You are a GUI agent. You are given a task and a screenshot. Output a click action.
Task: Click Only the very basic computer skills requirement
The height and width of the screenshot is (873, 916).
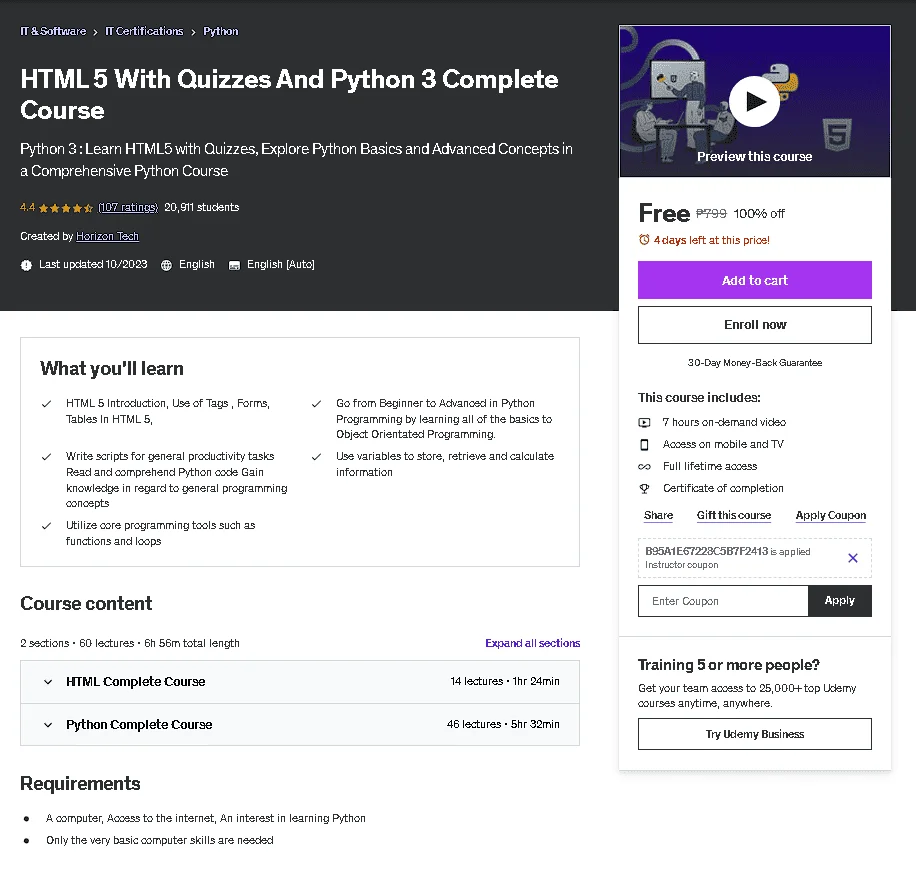(x=159, y=840)
